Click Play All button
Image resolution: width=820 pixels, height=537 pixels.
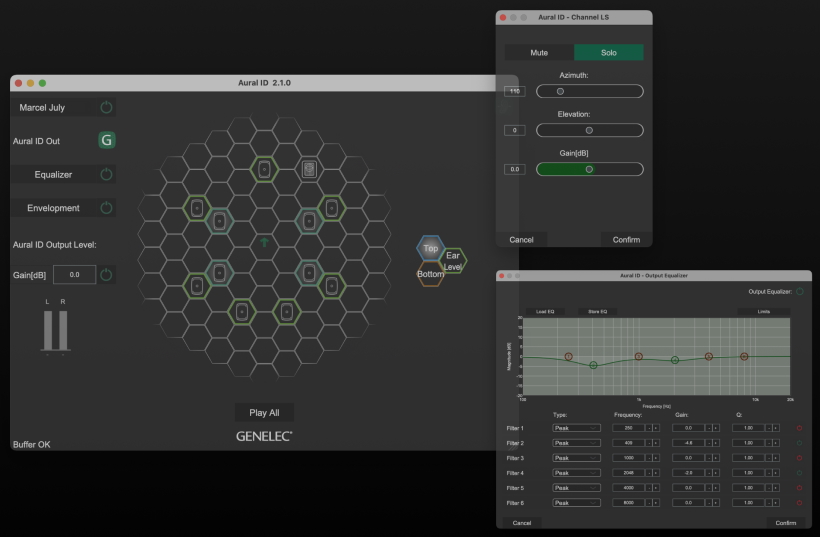tap(264, 413)
